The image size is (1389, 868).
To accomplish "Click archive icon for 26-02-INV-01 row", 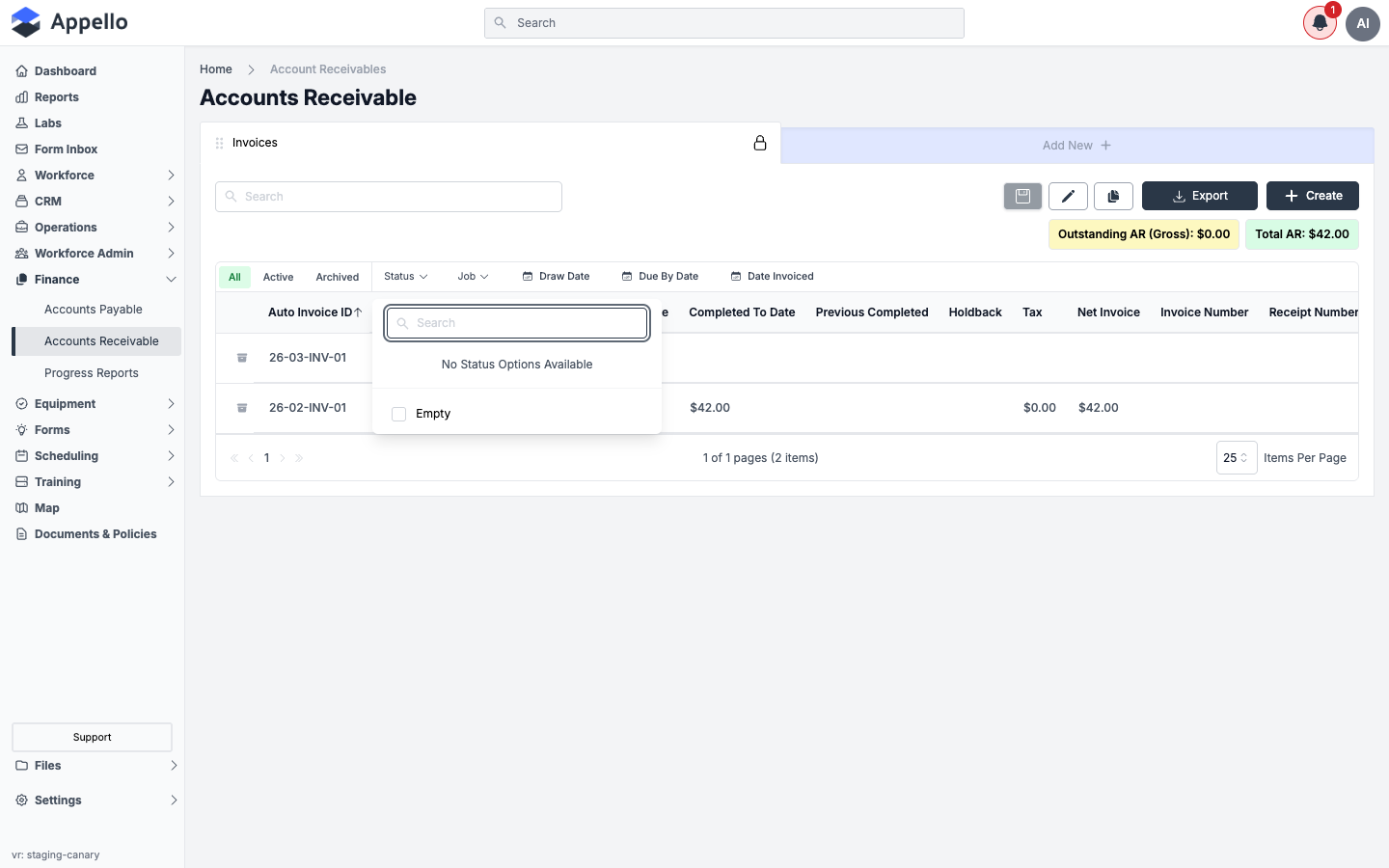I will 242,408.
